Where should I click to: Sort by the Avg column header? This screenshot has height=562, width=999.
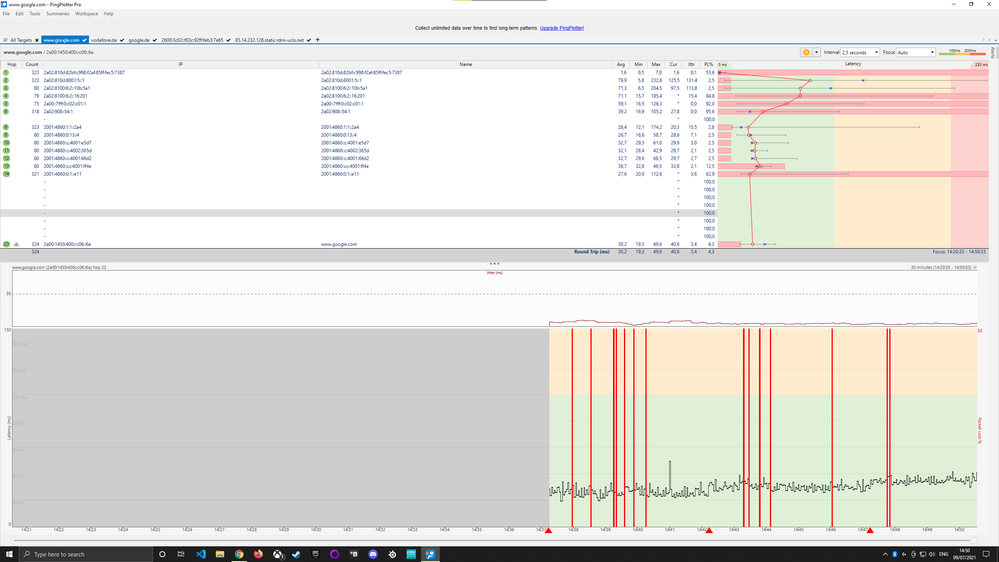point(621,64)
